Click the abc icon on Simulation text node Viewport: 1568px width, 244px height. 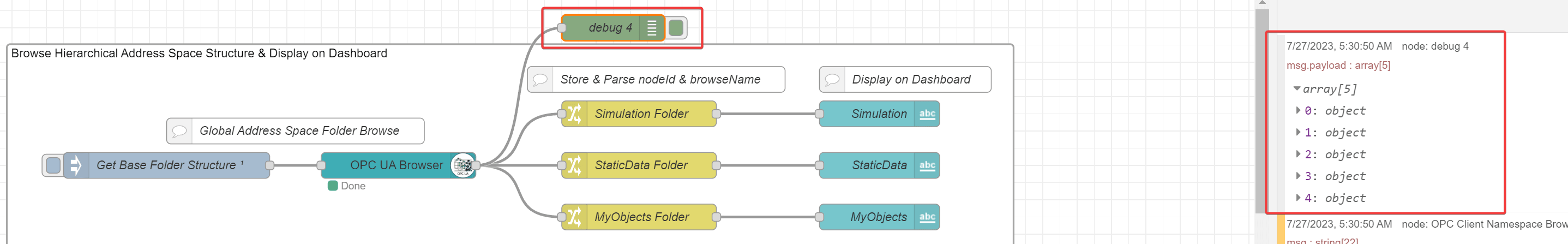927,114
